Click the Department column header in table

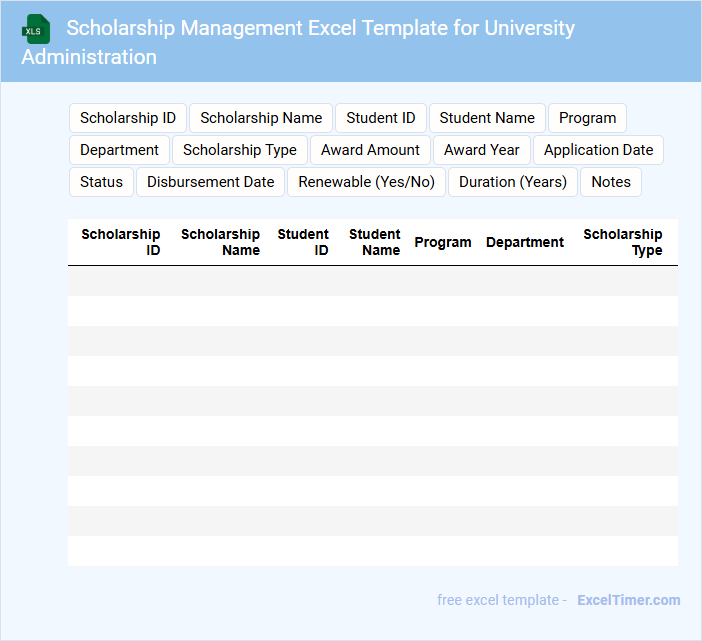525,242
